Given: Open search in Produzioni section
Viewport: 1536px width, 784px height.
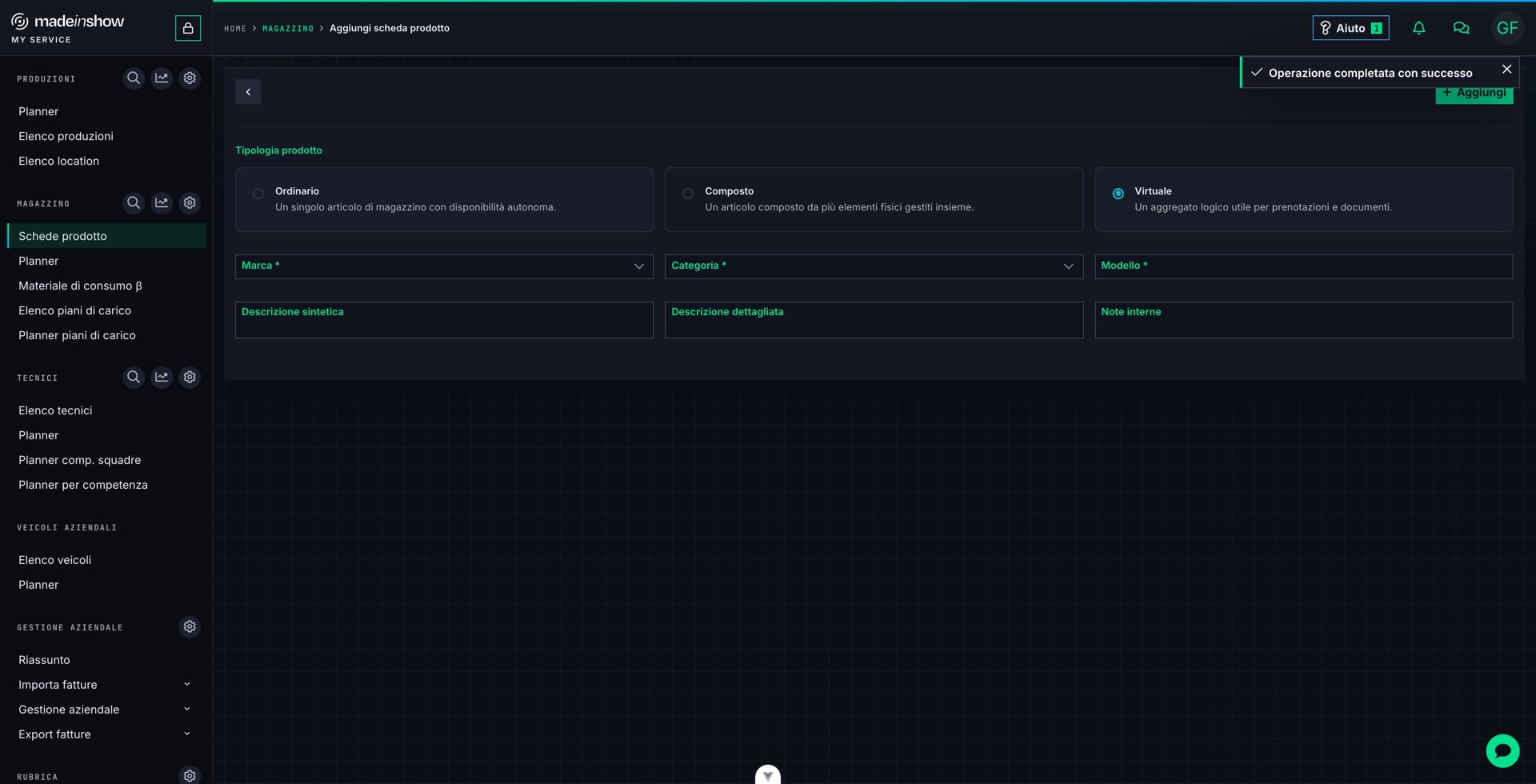Looking at the screenshot, I should coord(134,78).
